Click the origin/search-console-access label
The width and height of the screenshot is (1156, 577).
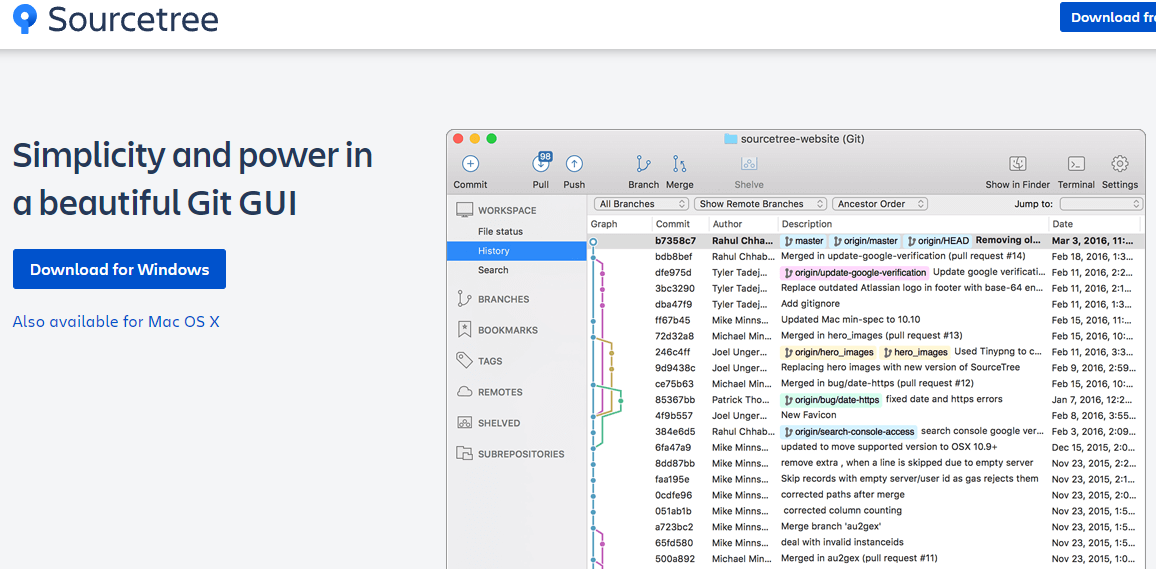(849, 431)
